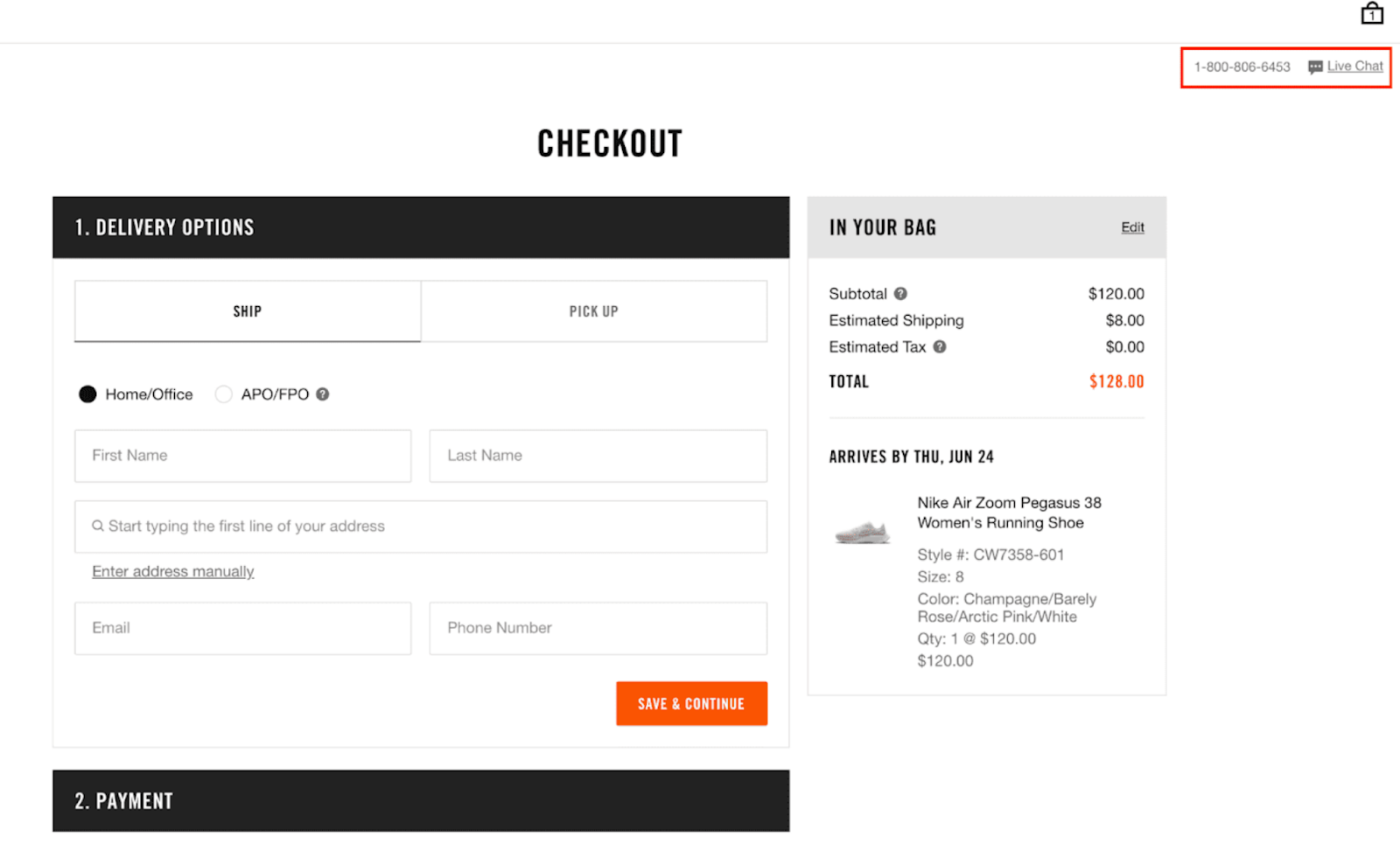The width and height of the screenshot is (1400, 844).
Task: Select the Home/Office radio button
Action: (87, 394)
